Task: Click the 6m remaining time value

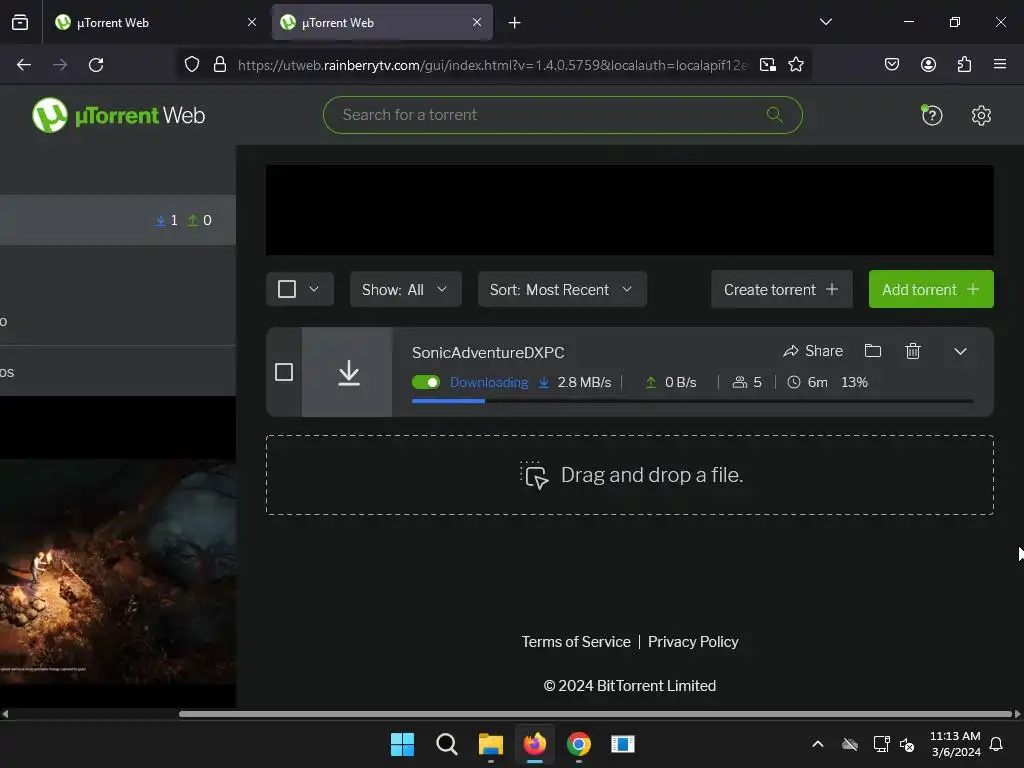Action: [817, 382]
